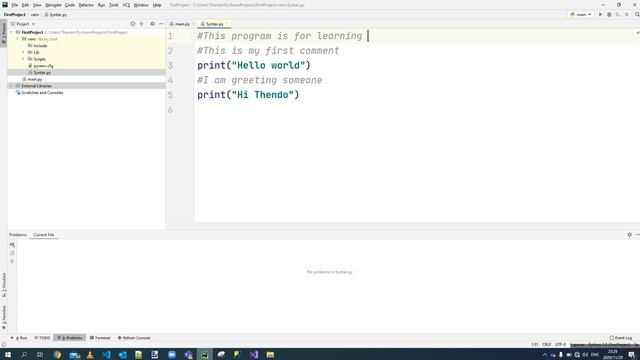The width and height of the screenshot is (640, 360).
Task: Open Search Everywhere magnifier icon
Action: tap(637, 14)
